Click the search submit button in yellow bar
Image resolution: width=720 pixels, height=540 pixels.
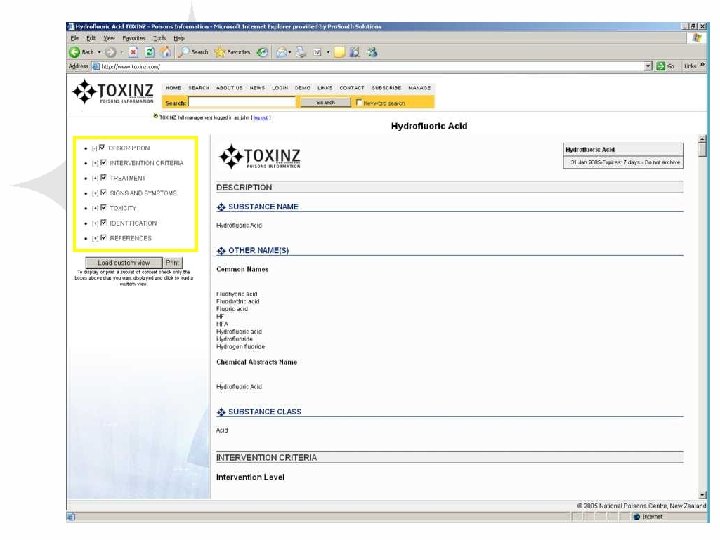326,102
